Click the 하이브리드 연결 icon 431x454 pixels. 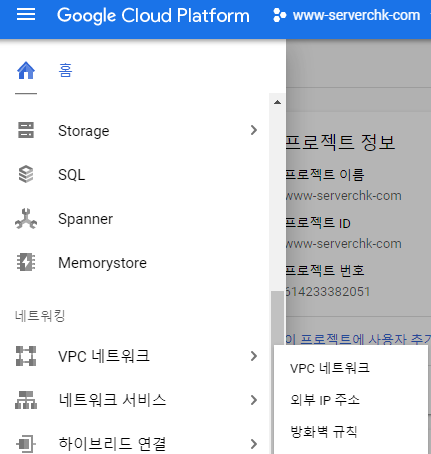tap(26, 444)
